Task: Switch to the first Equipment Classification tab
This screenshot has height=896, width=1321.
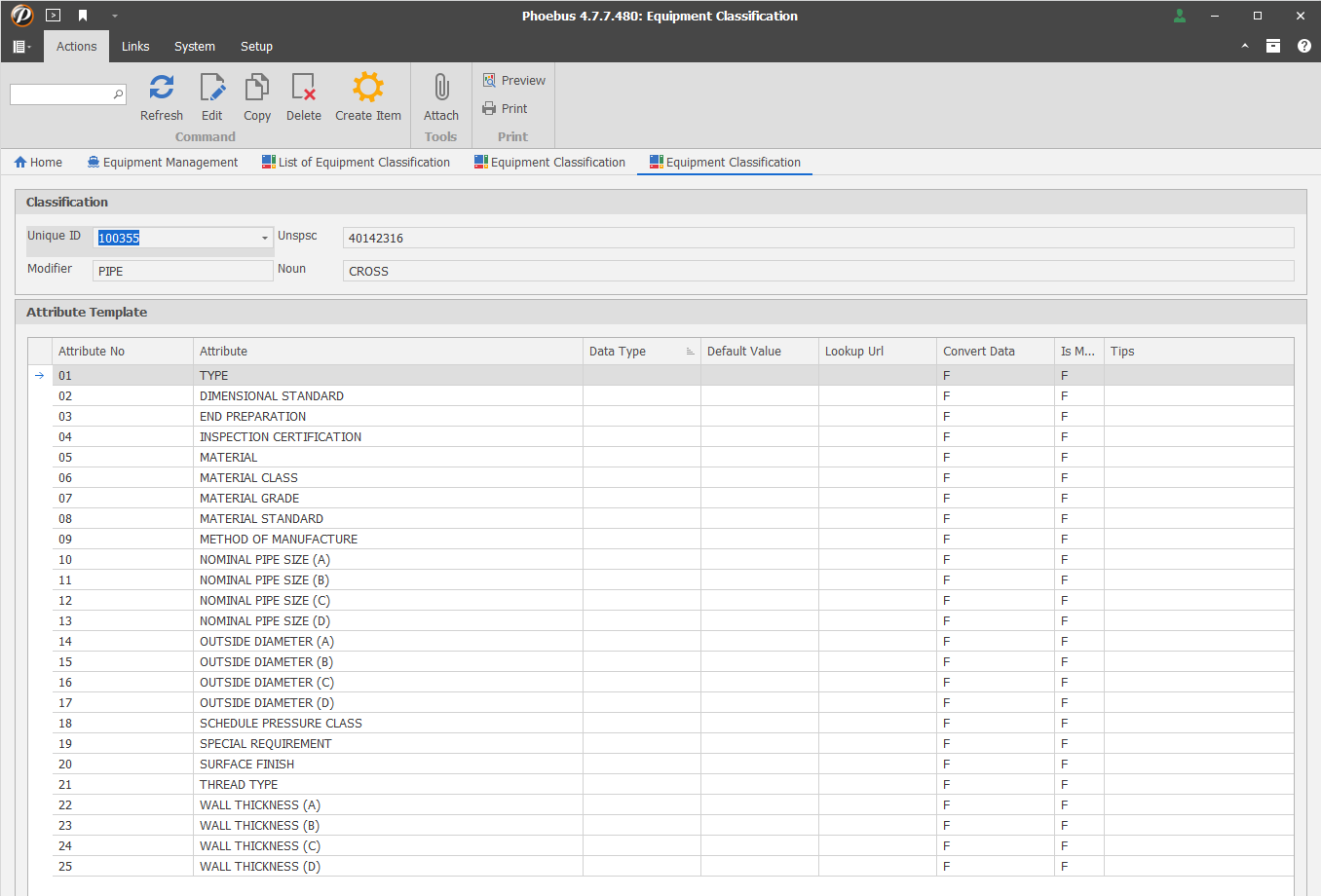Action: pyautogui.click(x=549, y=163)
